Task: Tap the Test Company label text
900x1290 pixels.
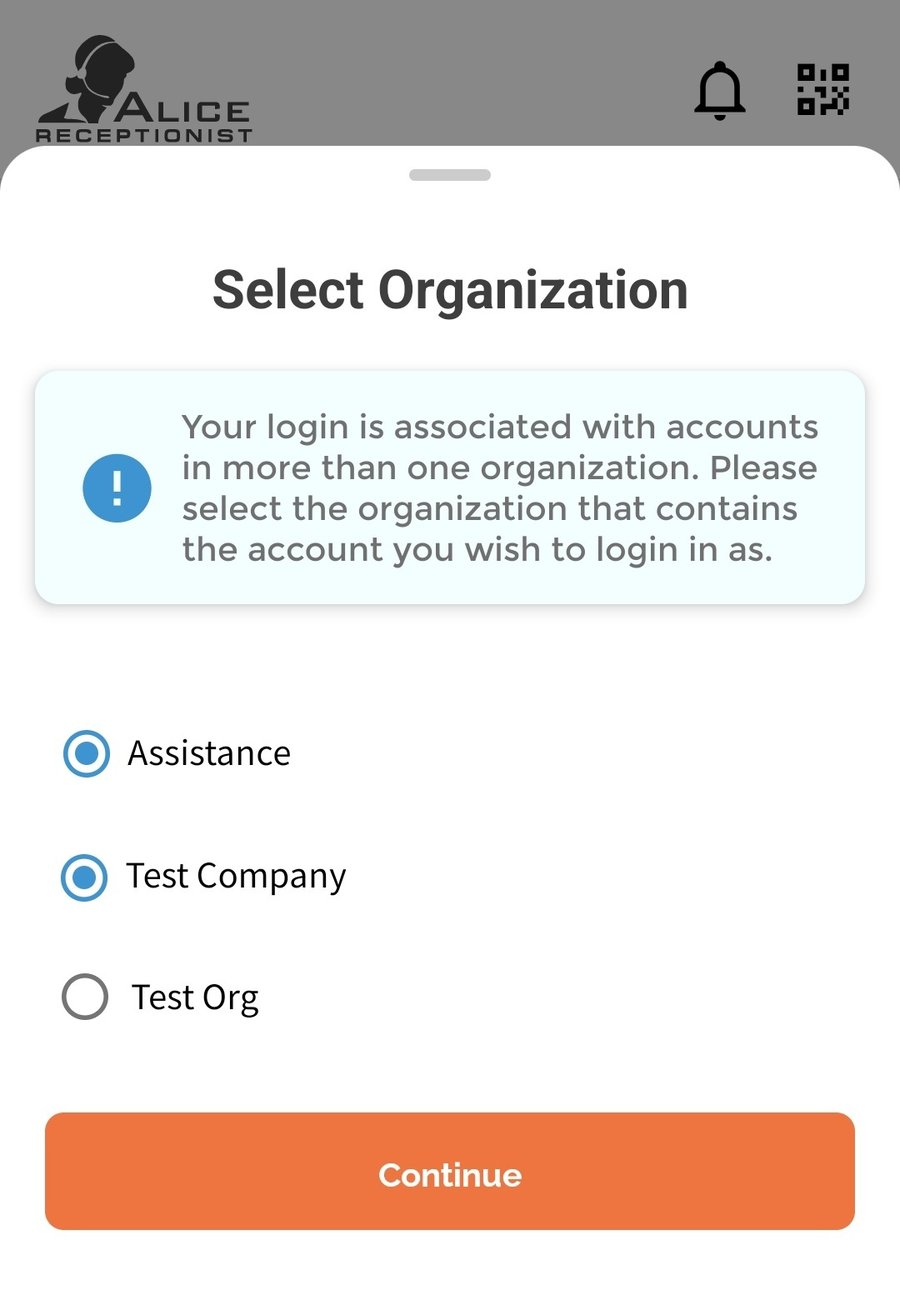Action: click(236, 877)
